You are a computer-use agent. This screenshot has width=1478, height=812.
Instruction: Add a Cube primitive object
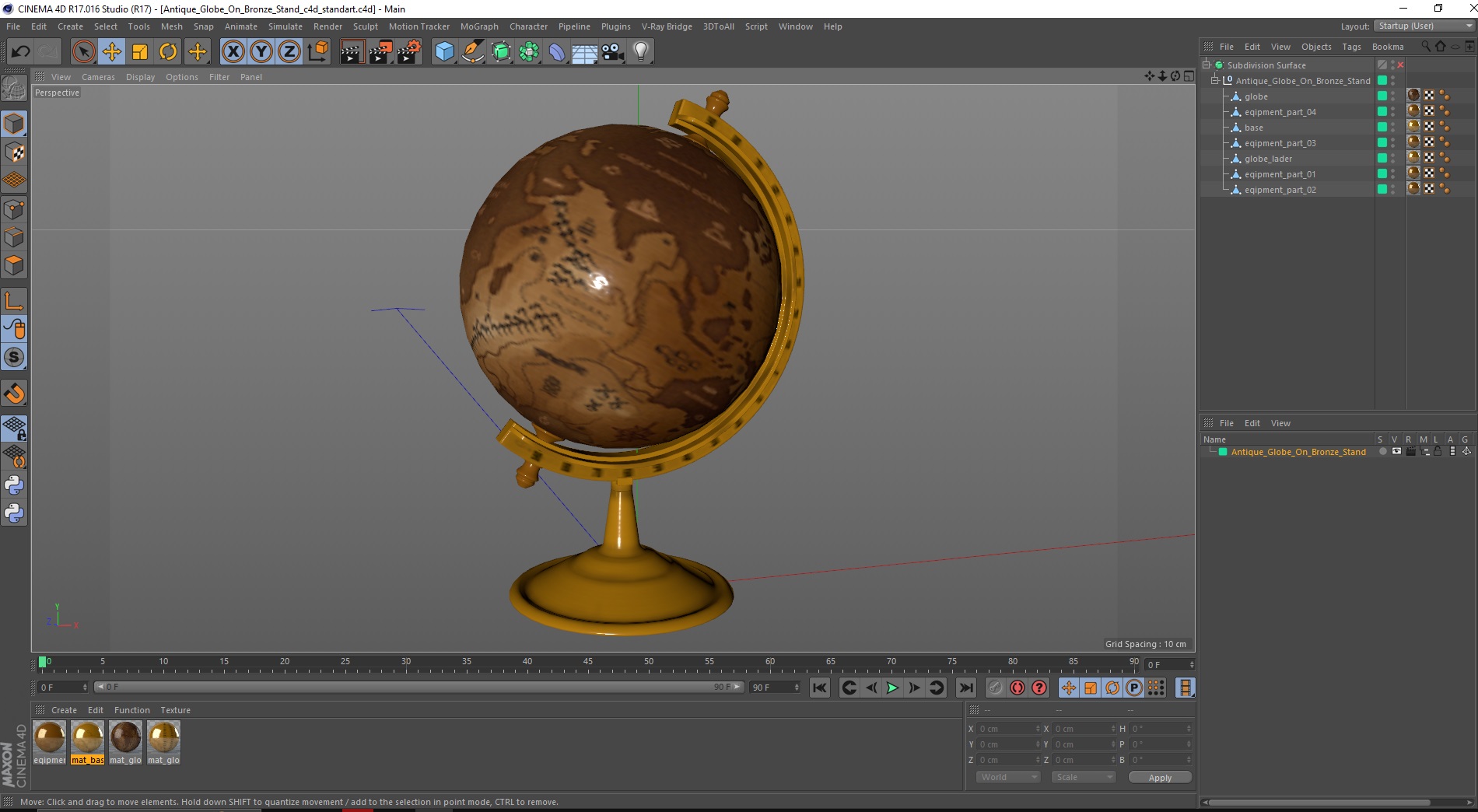click(444, 52)
